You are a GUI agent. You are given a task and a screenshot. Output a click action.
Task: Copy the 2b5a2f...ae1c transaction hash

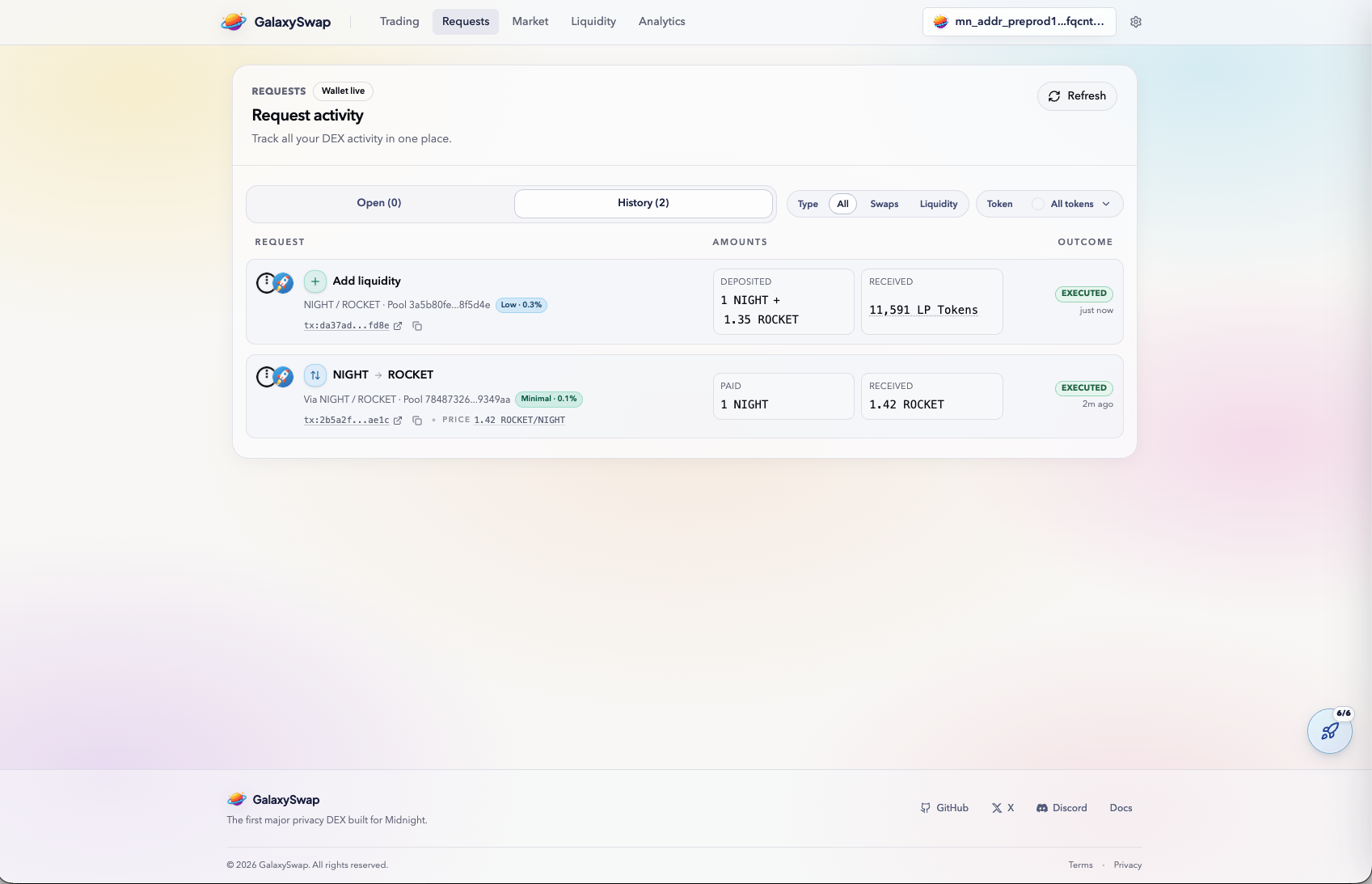tap(417, 421)
